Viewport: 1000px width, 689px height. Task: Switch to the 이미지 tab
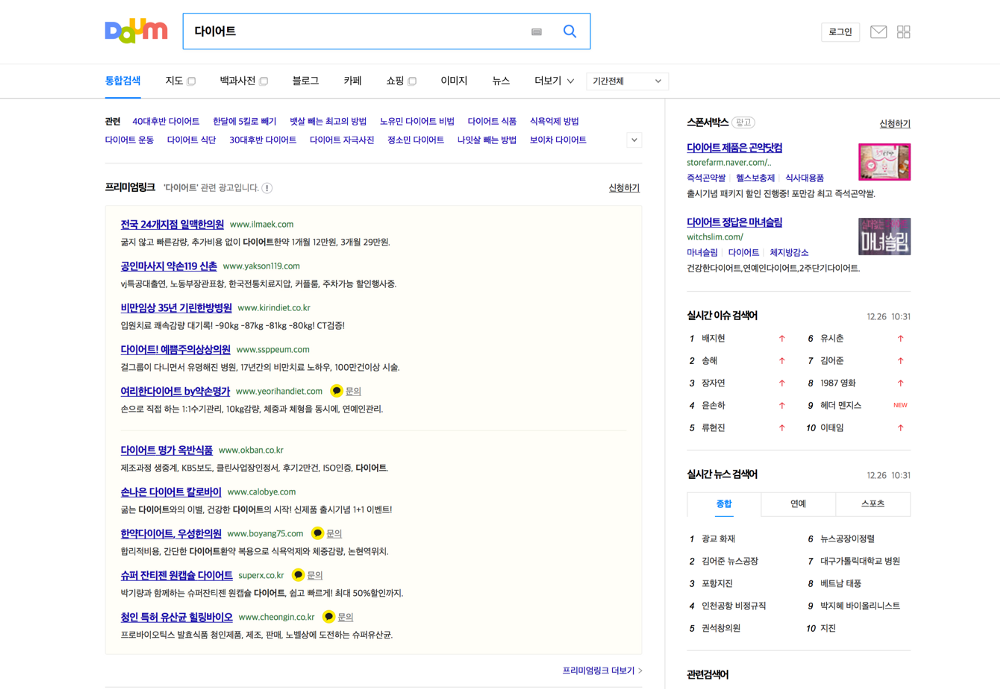[x=454, y=81]
